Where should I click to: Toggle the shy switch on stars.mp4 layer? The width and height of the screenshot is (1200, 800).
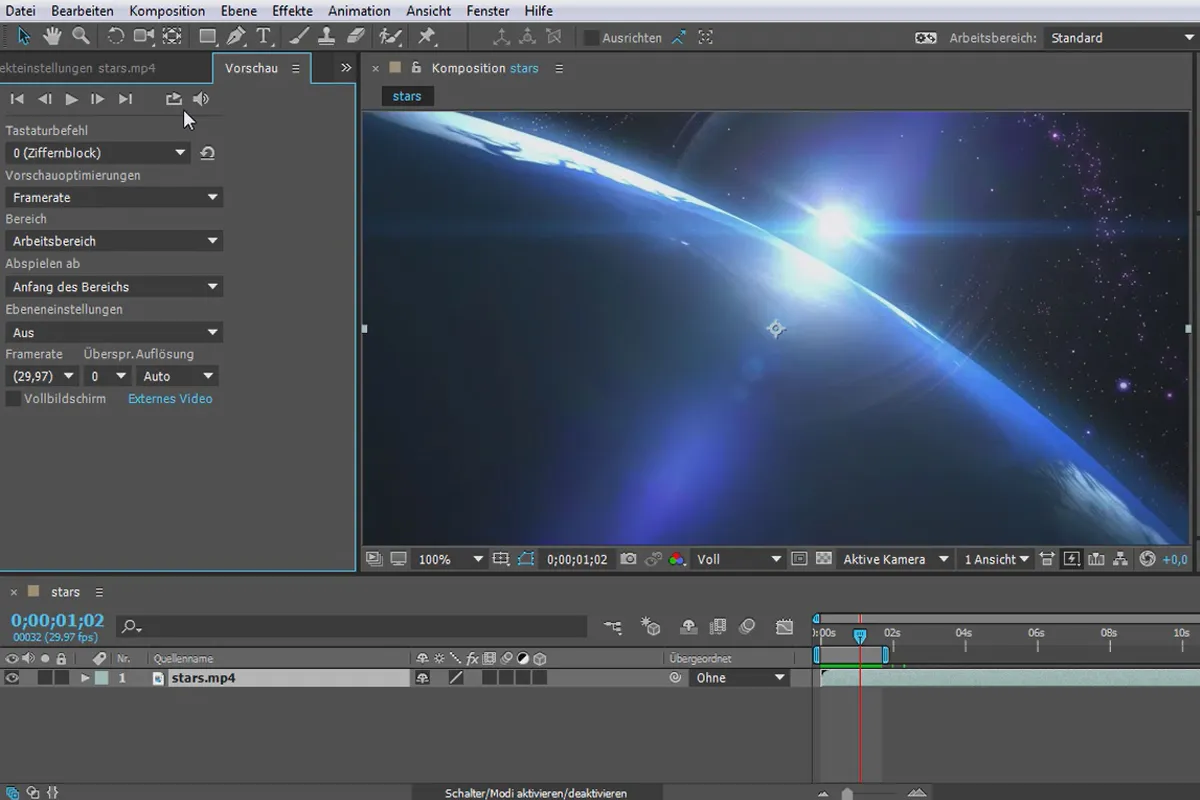point(423,677)
